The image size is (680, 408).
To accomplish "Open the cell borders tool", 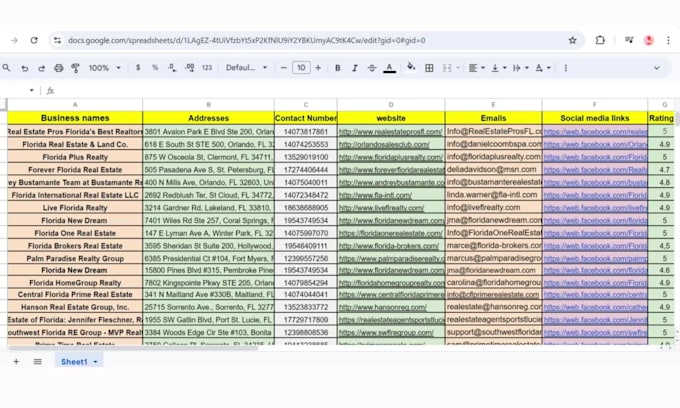I will pos(429,68).
